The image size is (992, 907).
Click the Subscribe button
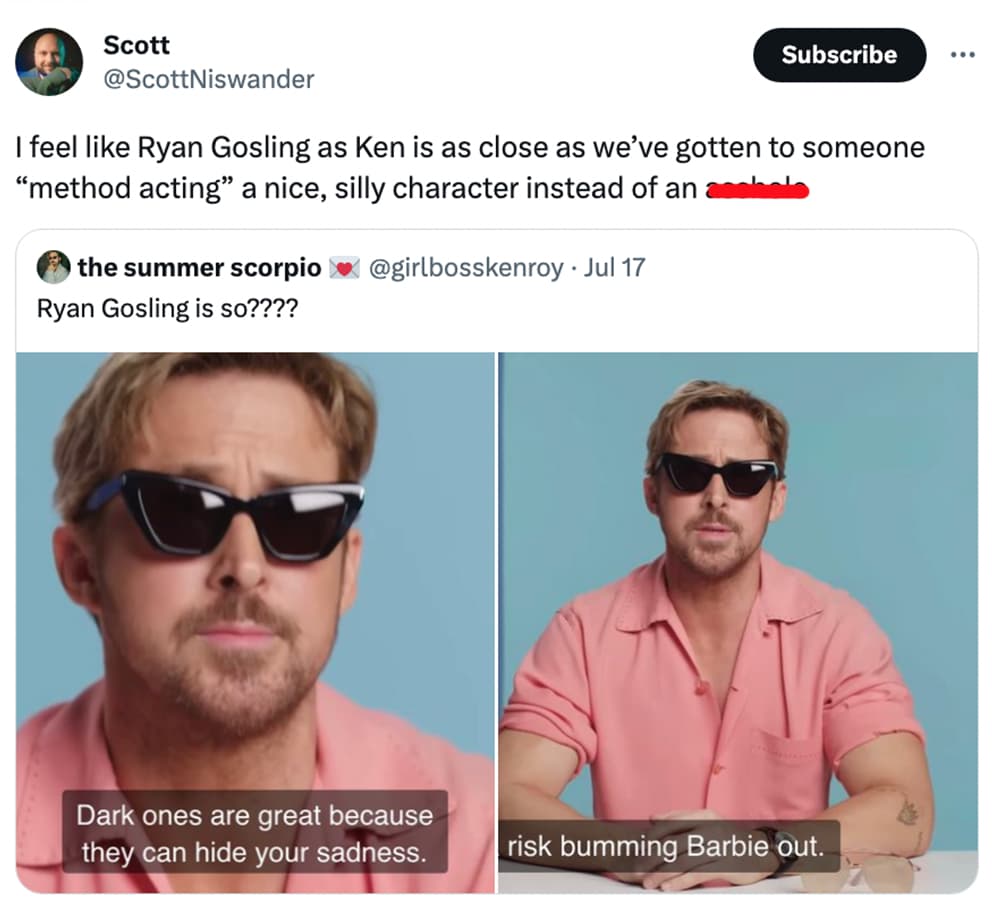(839, 55)
